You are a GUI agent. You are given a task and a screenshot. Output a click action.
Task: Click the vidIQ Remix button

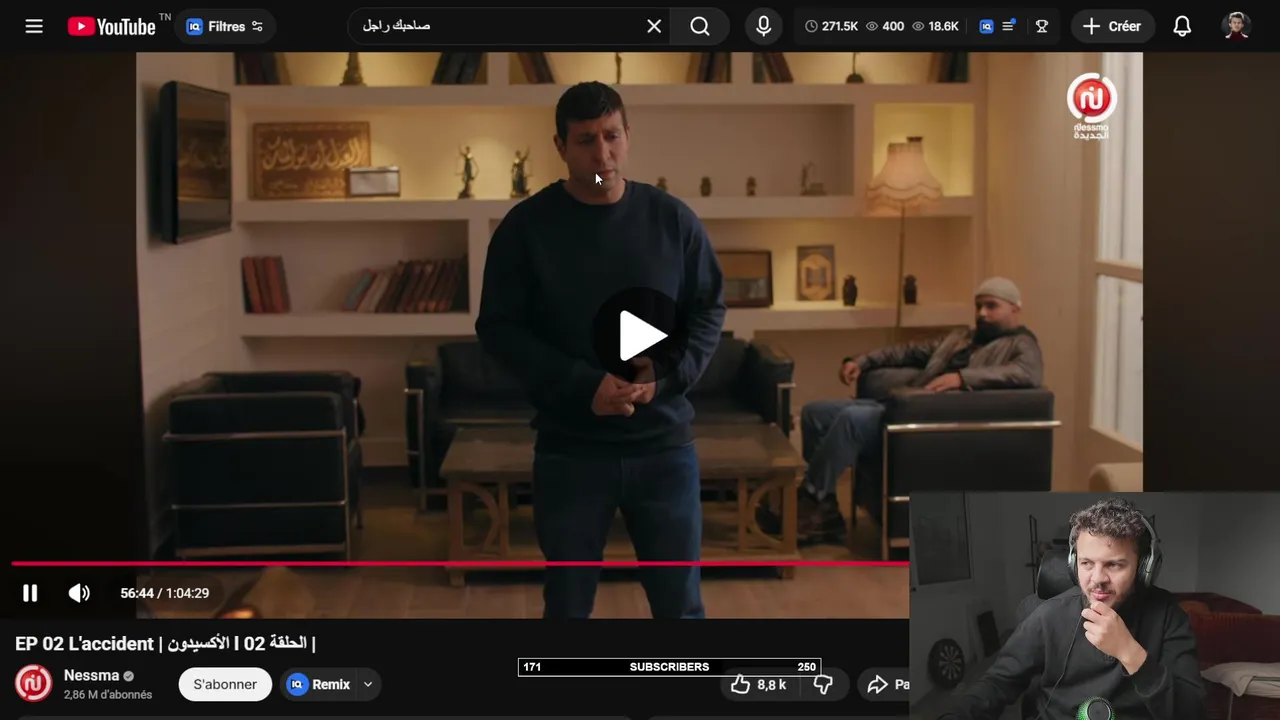pos(319,684)
